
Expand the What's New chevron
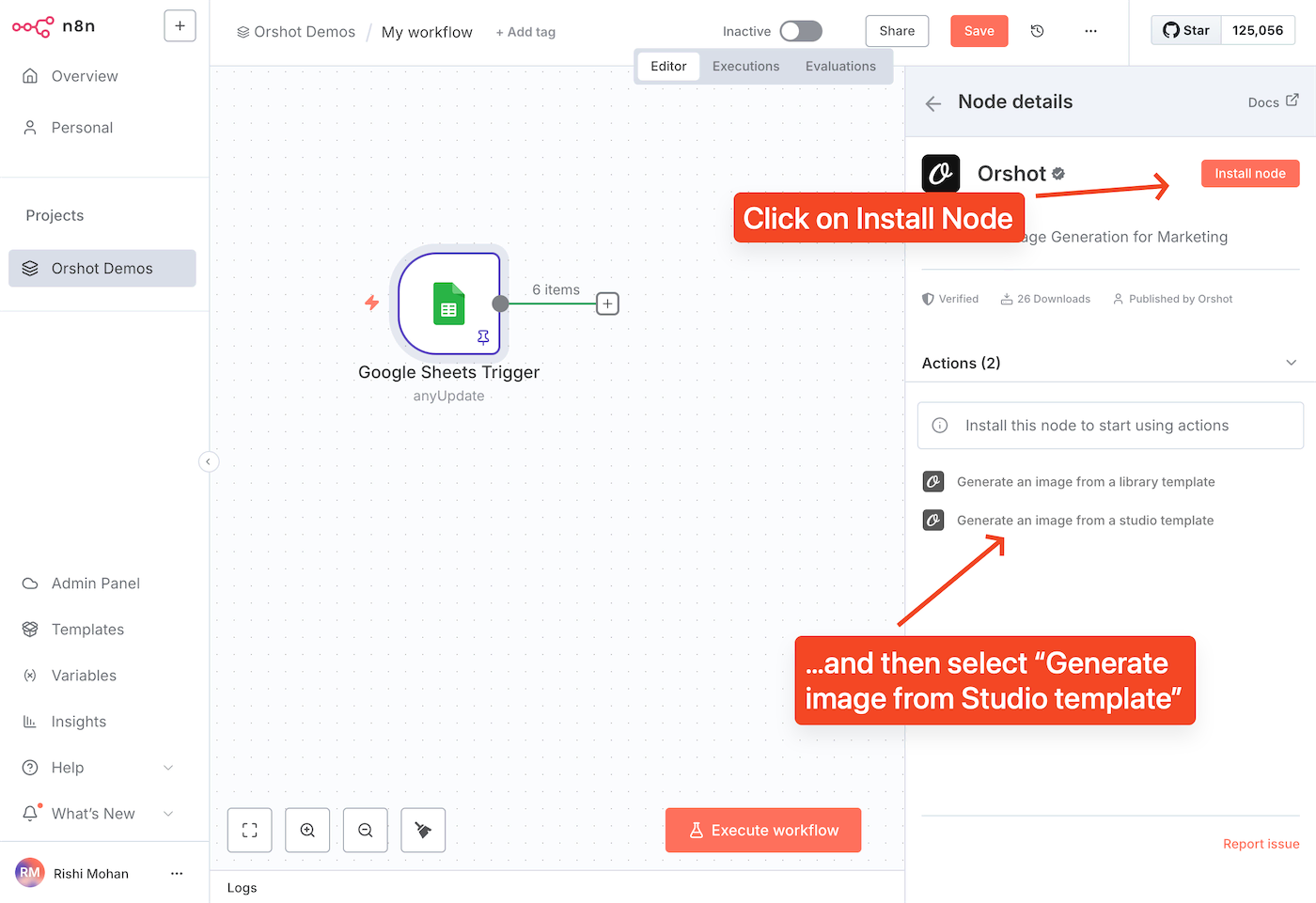coord(168,814)
